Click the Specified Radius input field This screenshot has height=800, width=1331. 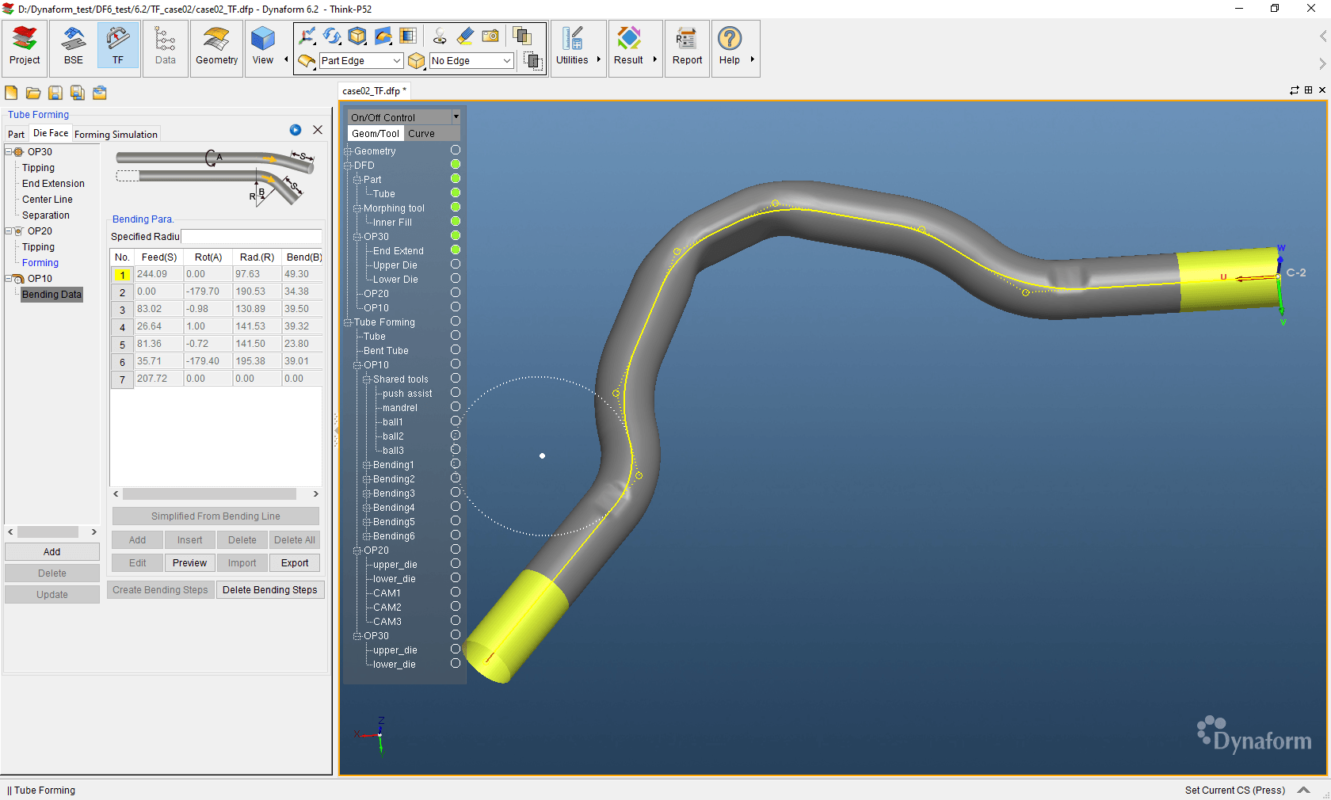(250, 236)
